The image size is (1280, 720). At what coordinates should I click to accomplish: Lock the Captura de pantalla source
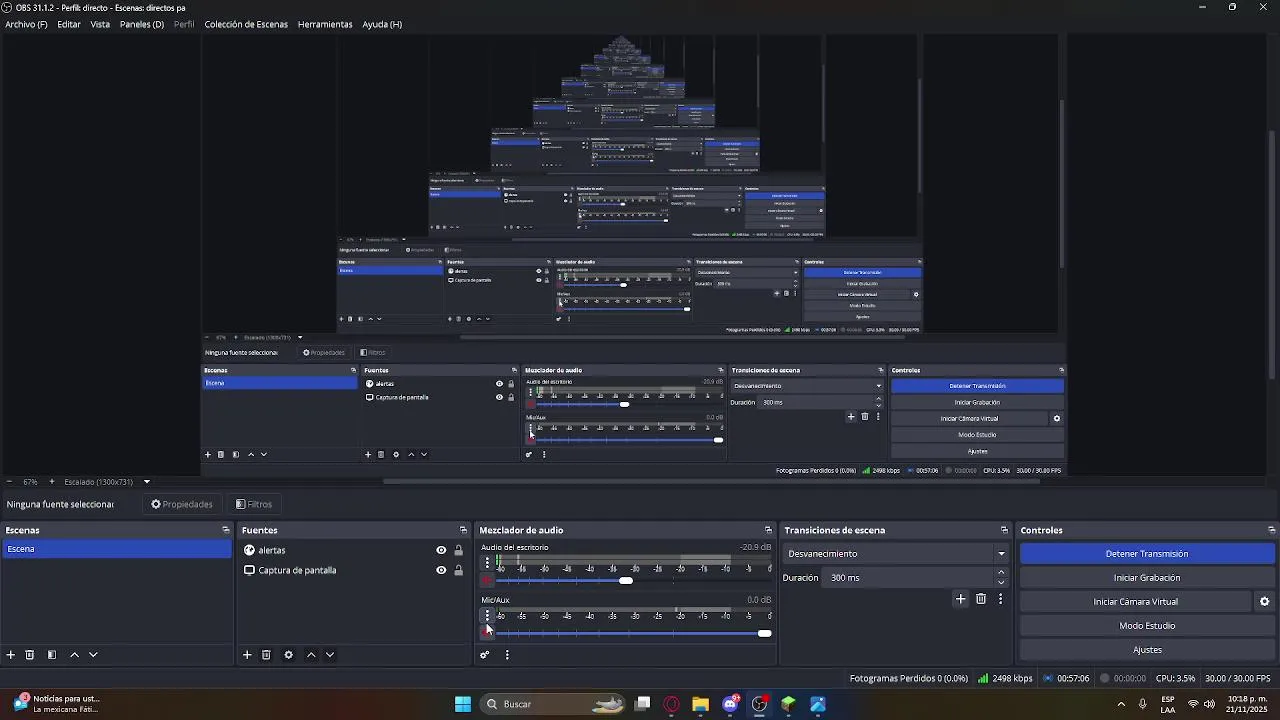(458, 570)
